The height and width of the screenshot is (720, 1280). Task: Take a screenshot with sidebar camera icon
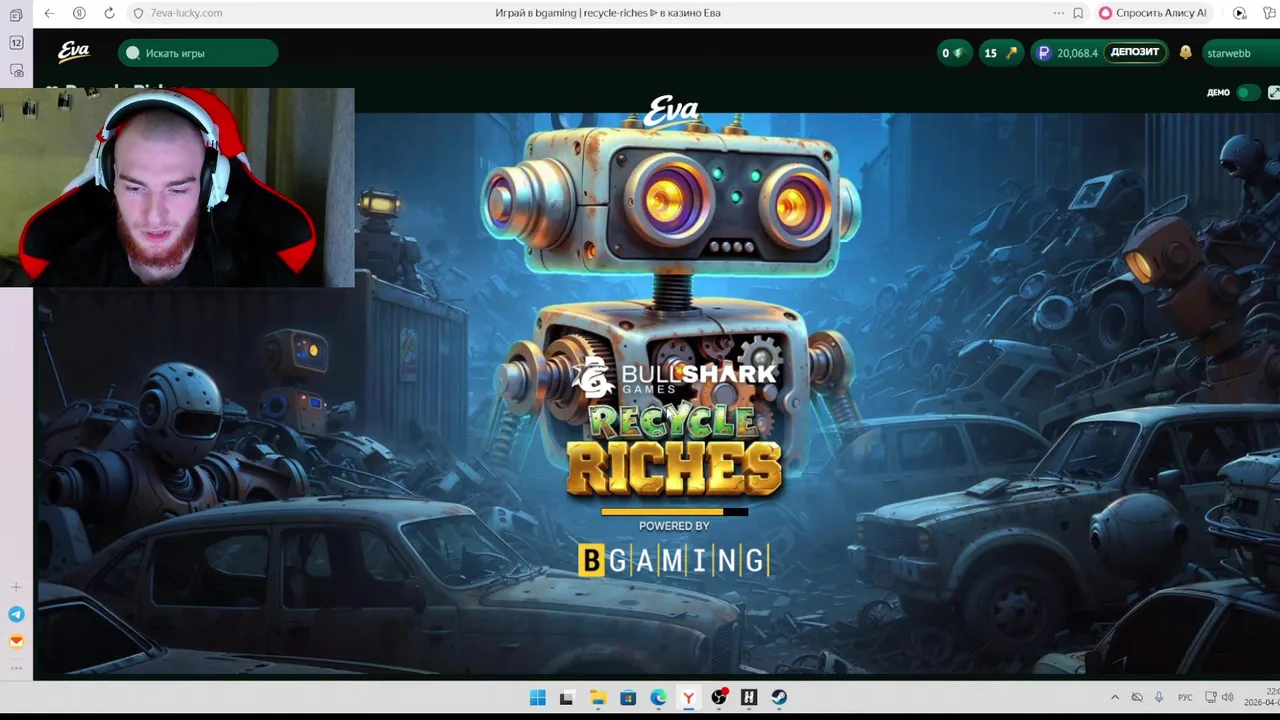[x=16, y=71]
